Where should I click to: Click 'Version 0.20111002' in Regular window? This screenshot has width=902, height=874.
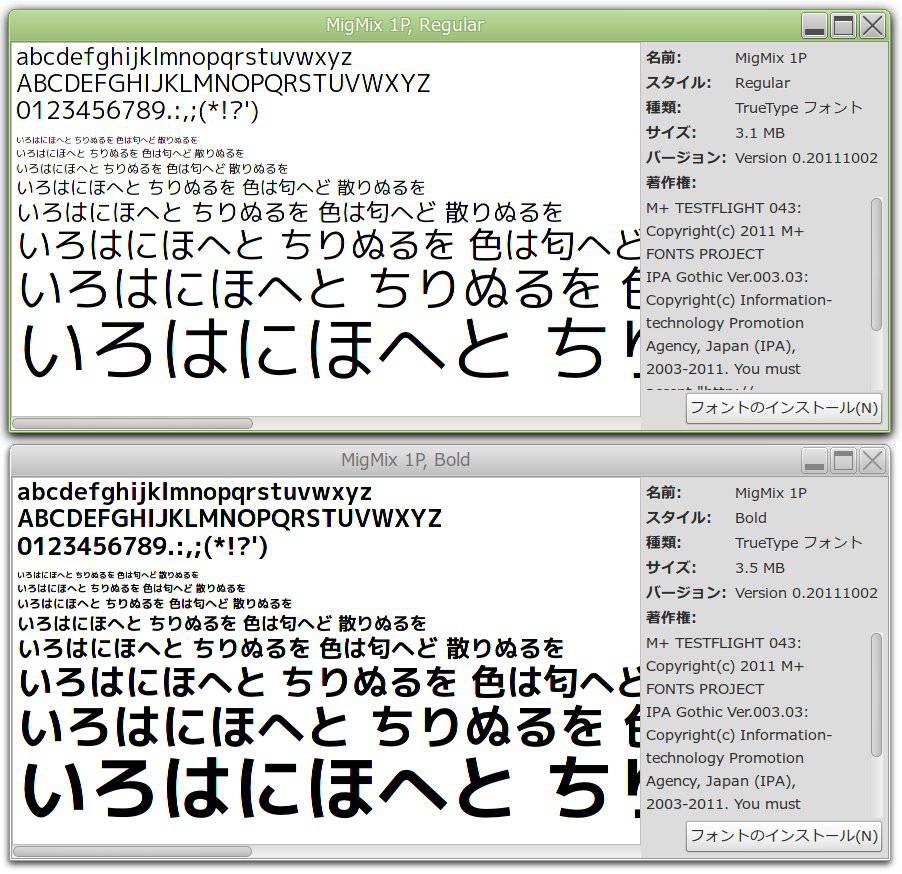coord(806,158)
